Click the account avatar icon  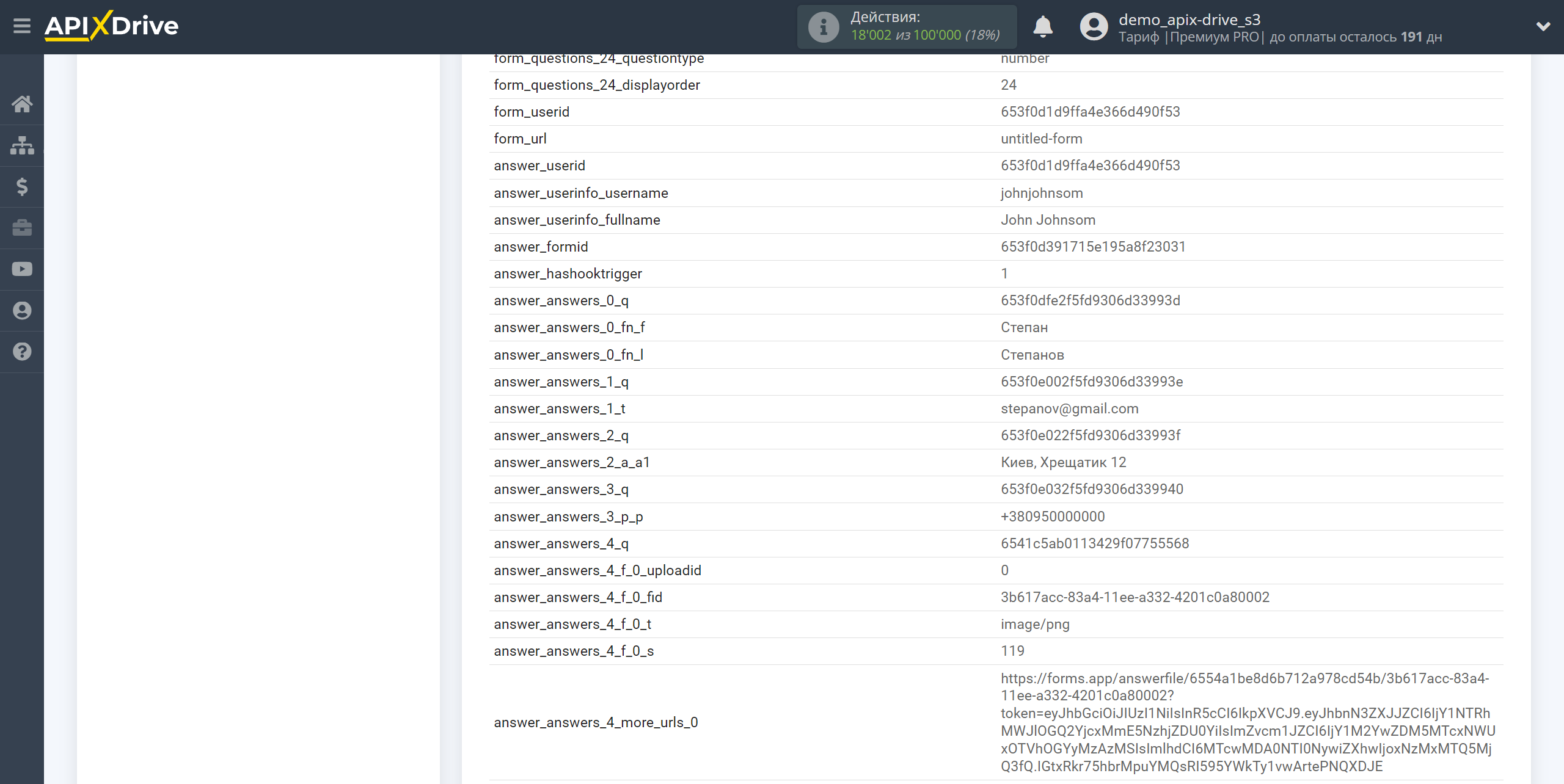pyautogui.click(x=1094, y=27)
